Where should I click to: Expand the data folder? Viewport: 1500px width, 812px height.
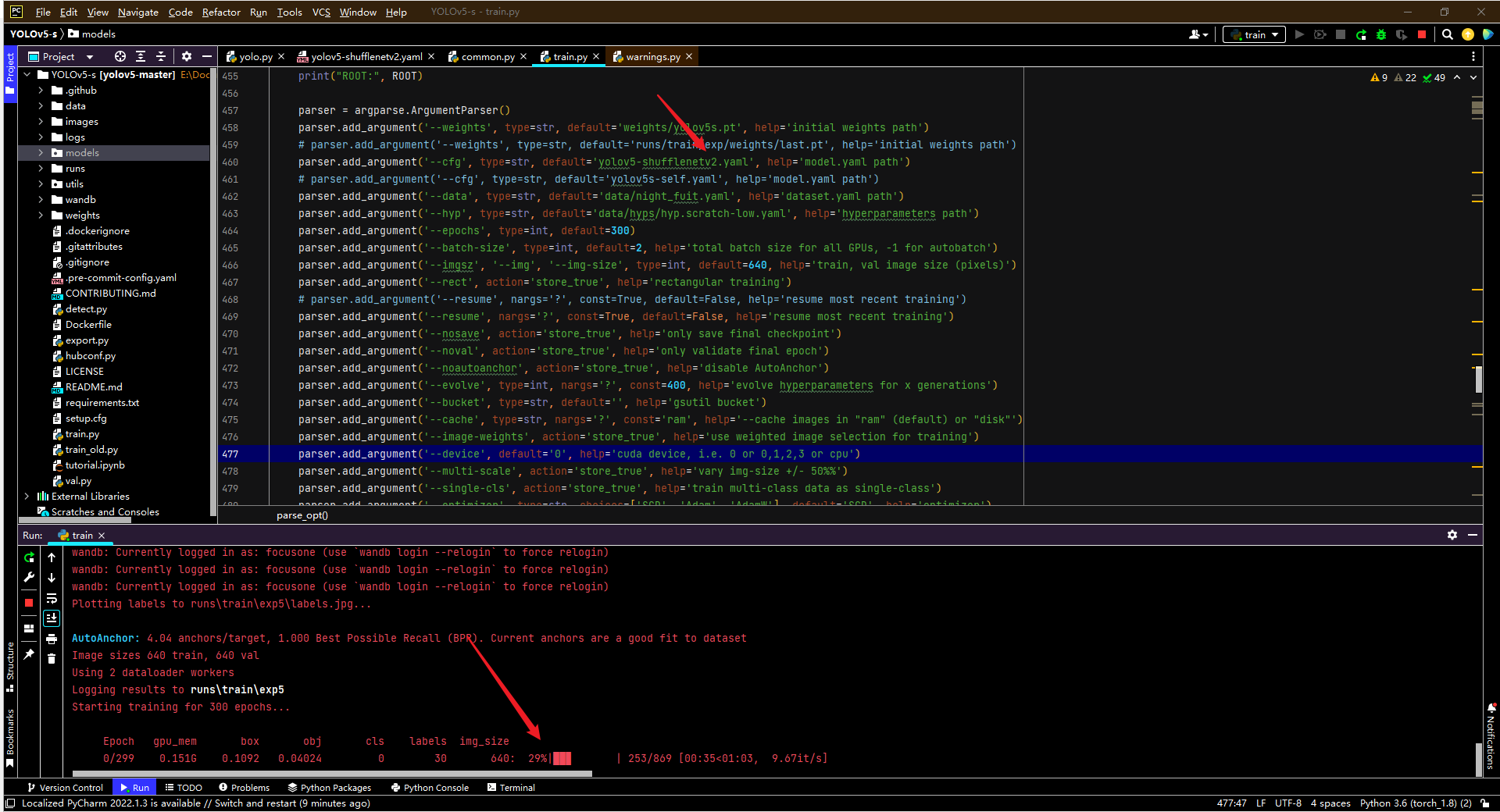coord(41,106)
